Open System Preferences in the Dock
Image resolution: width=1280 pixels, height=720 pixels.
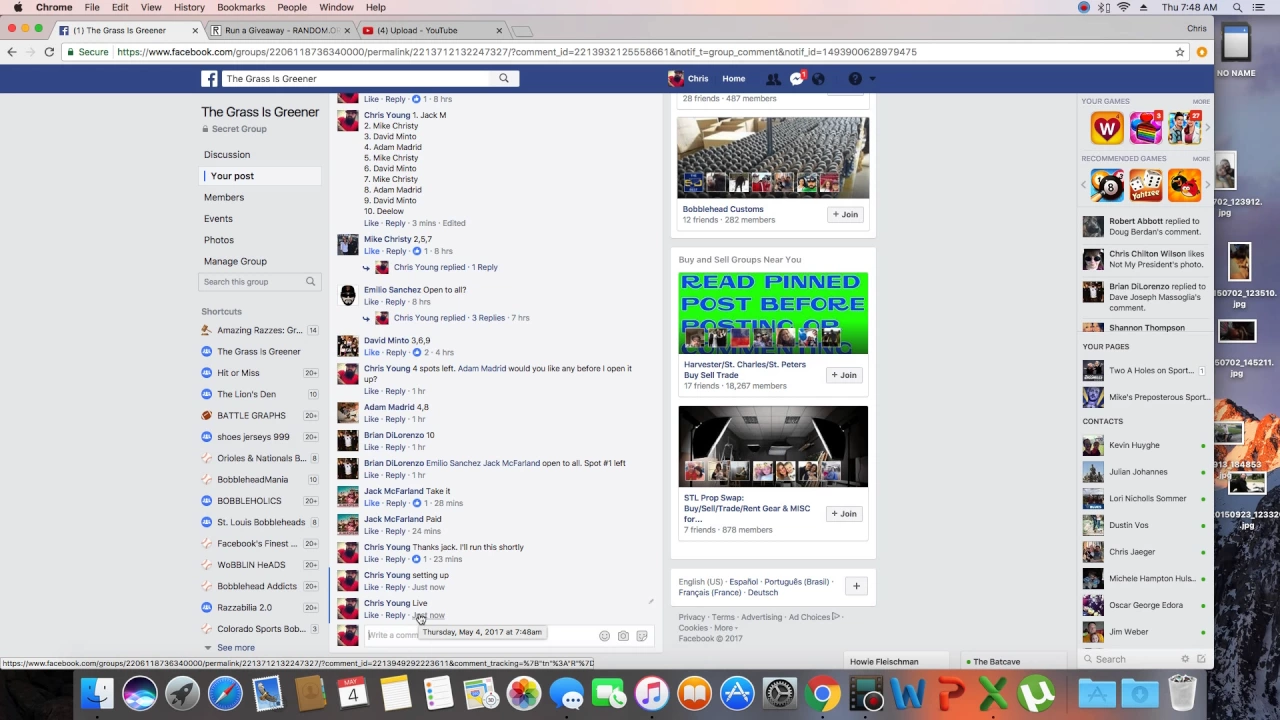point(780,694)
